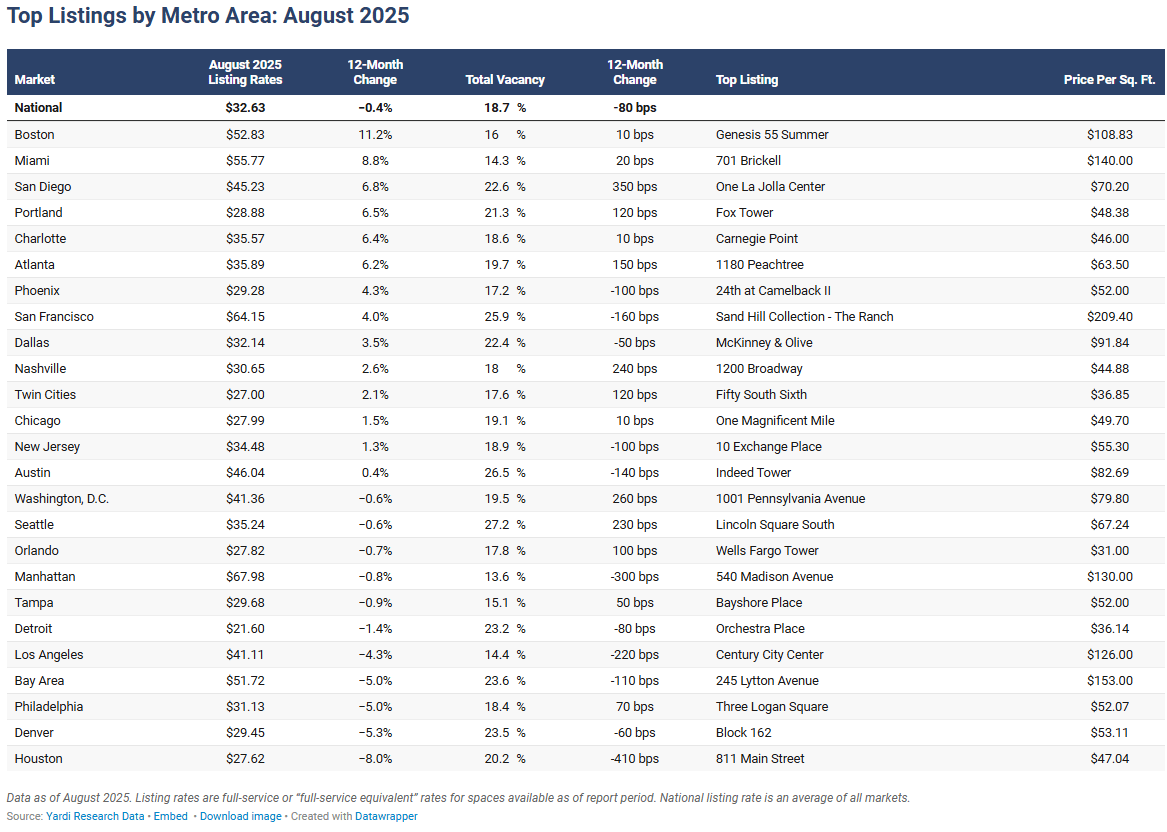Open the Yardi Research Data source link
The width and height of the screenshot is (1167, 832).
point(95,816)
